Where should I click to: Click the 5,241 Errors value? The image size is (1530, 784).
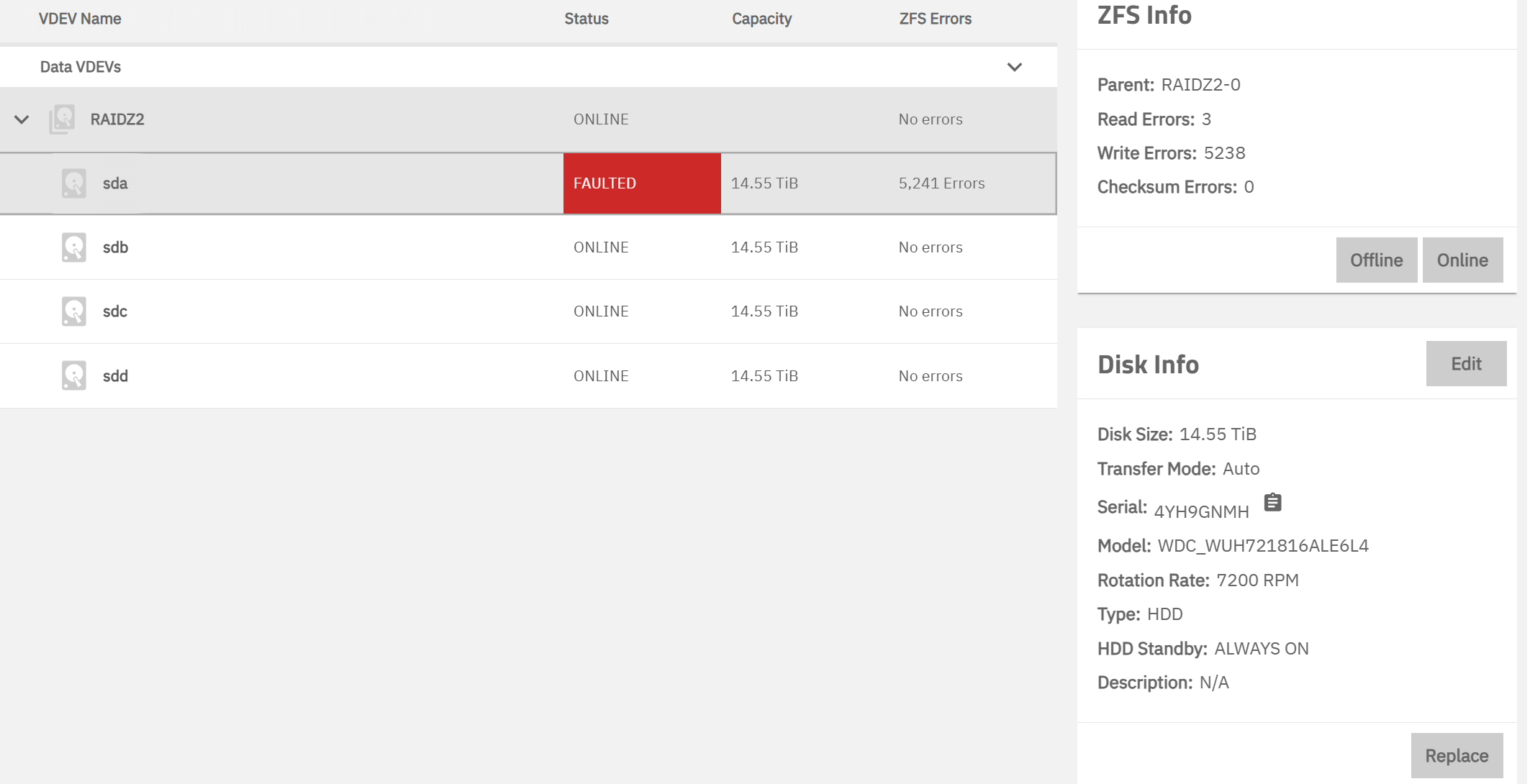[x=941, y=183]
